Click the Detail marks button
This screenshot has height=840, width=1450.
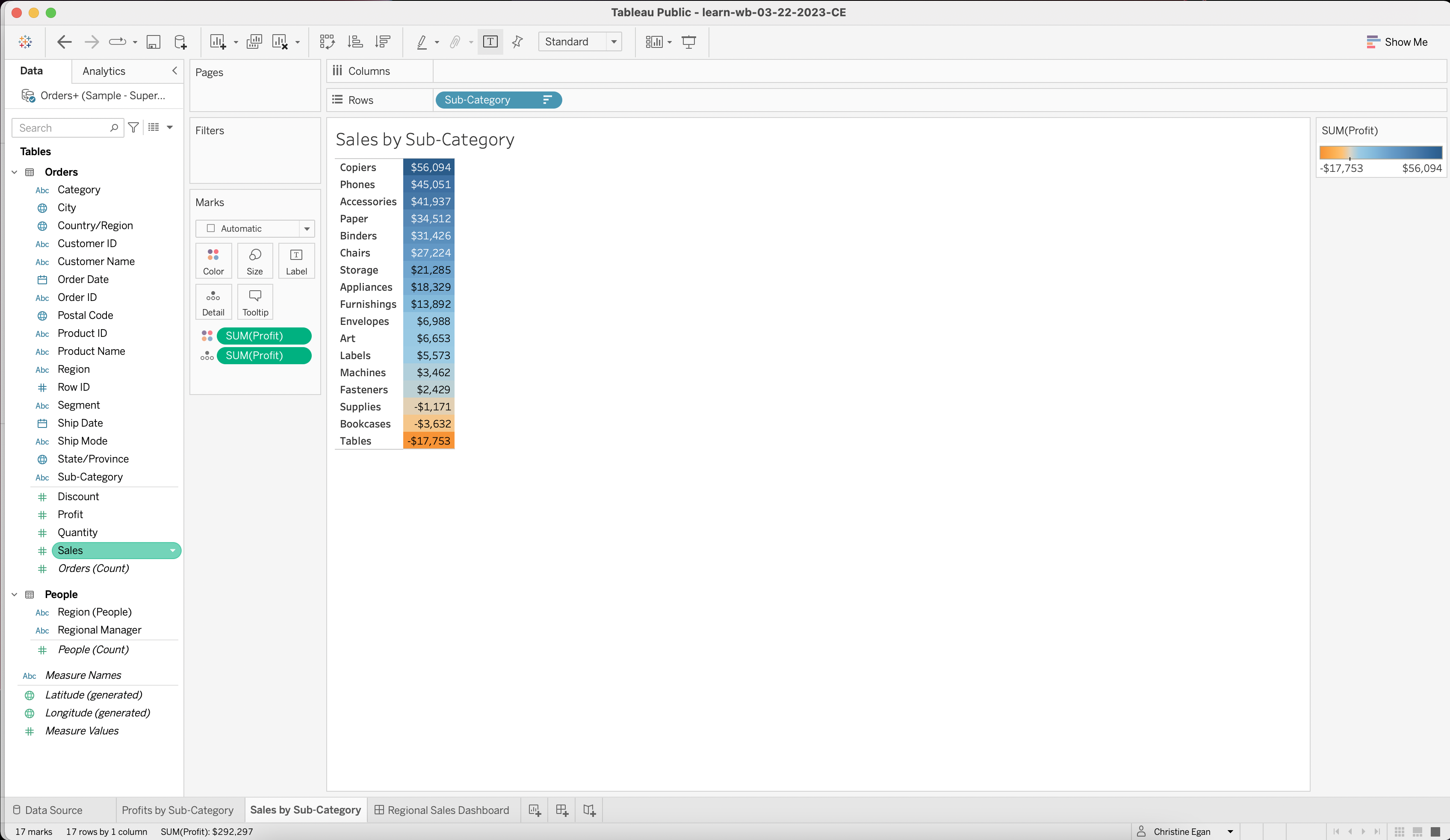coord(213,302)
